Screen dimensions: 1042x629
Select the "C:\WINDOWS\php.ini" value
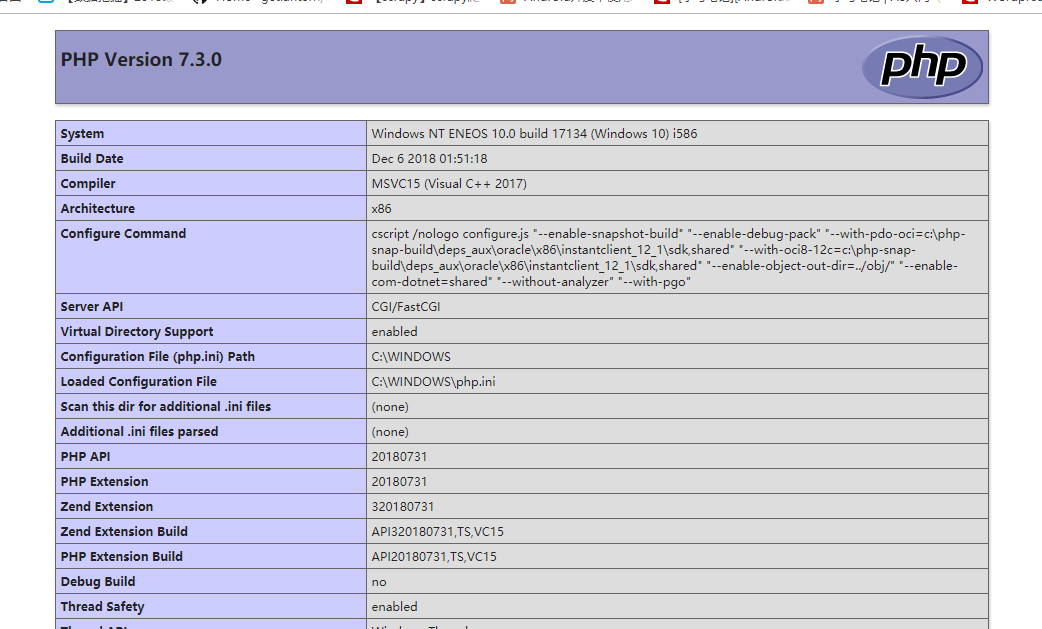pos(433,382)
